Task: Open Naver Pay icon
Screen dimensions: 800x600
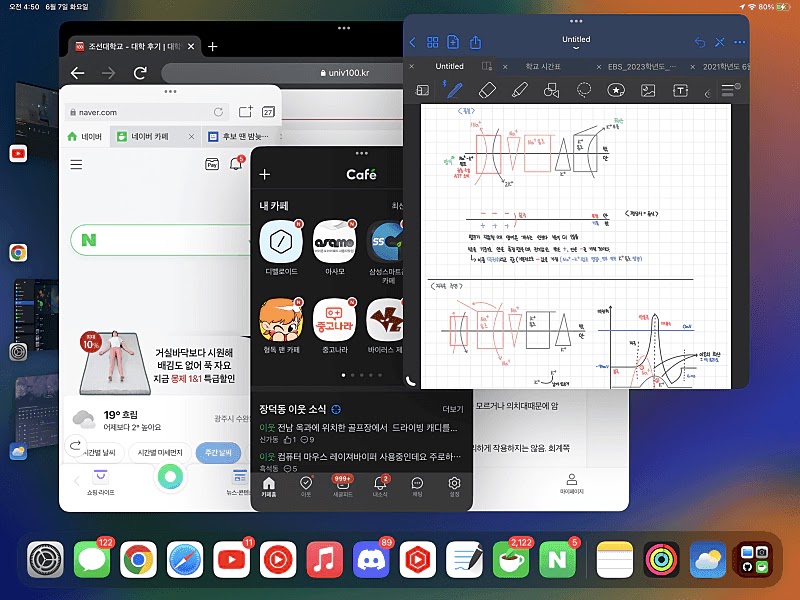Action: click(212, 164)
